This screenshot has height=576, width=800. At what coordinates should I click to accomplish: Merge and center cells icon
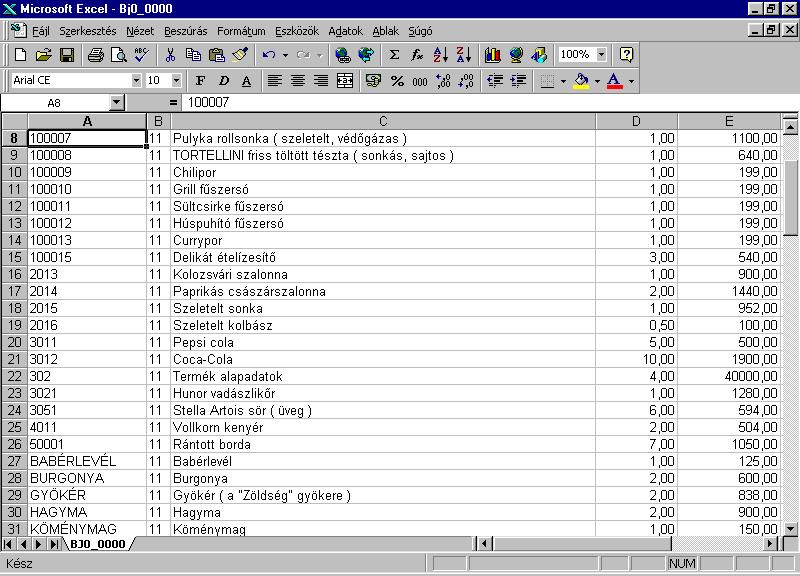(x=345, y=81)
